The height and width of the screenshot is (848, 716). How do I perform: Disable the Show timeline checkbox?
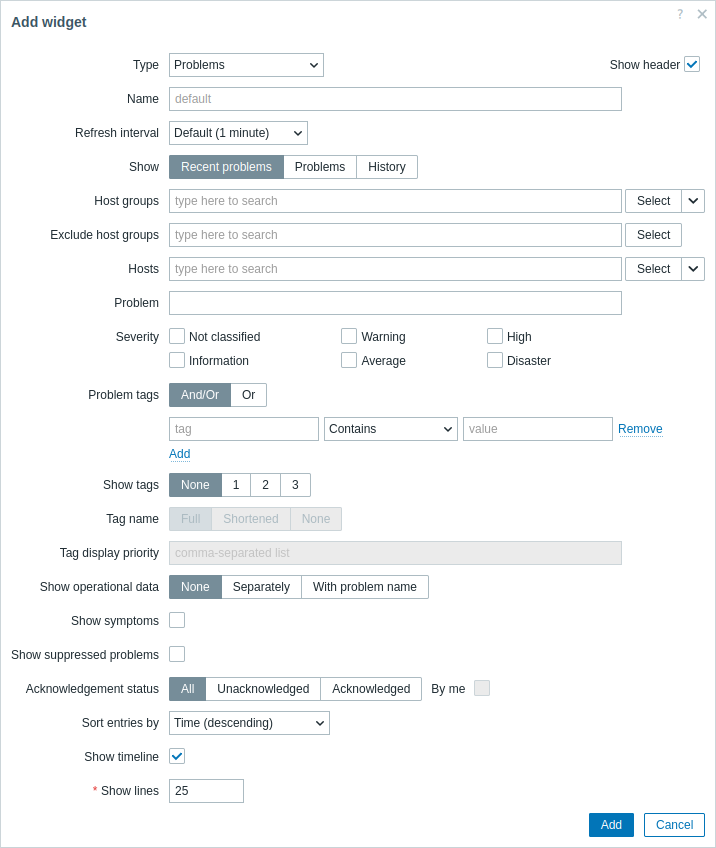[177, 756]
